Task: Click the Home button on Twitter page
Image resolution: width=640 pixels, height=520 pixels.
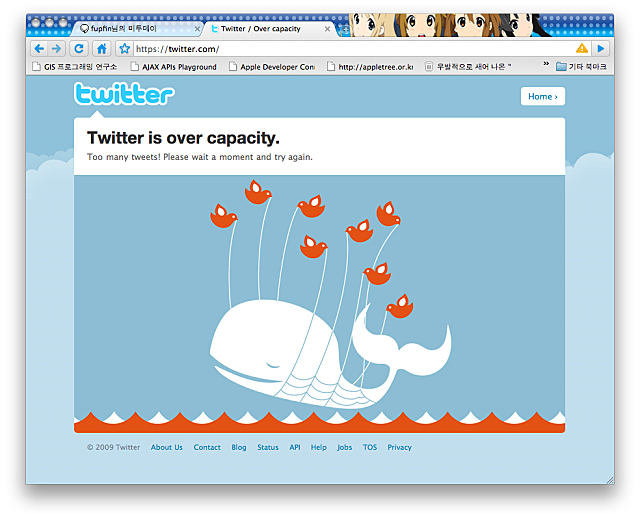Action: point(543,96)
